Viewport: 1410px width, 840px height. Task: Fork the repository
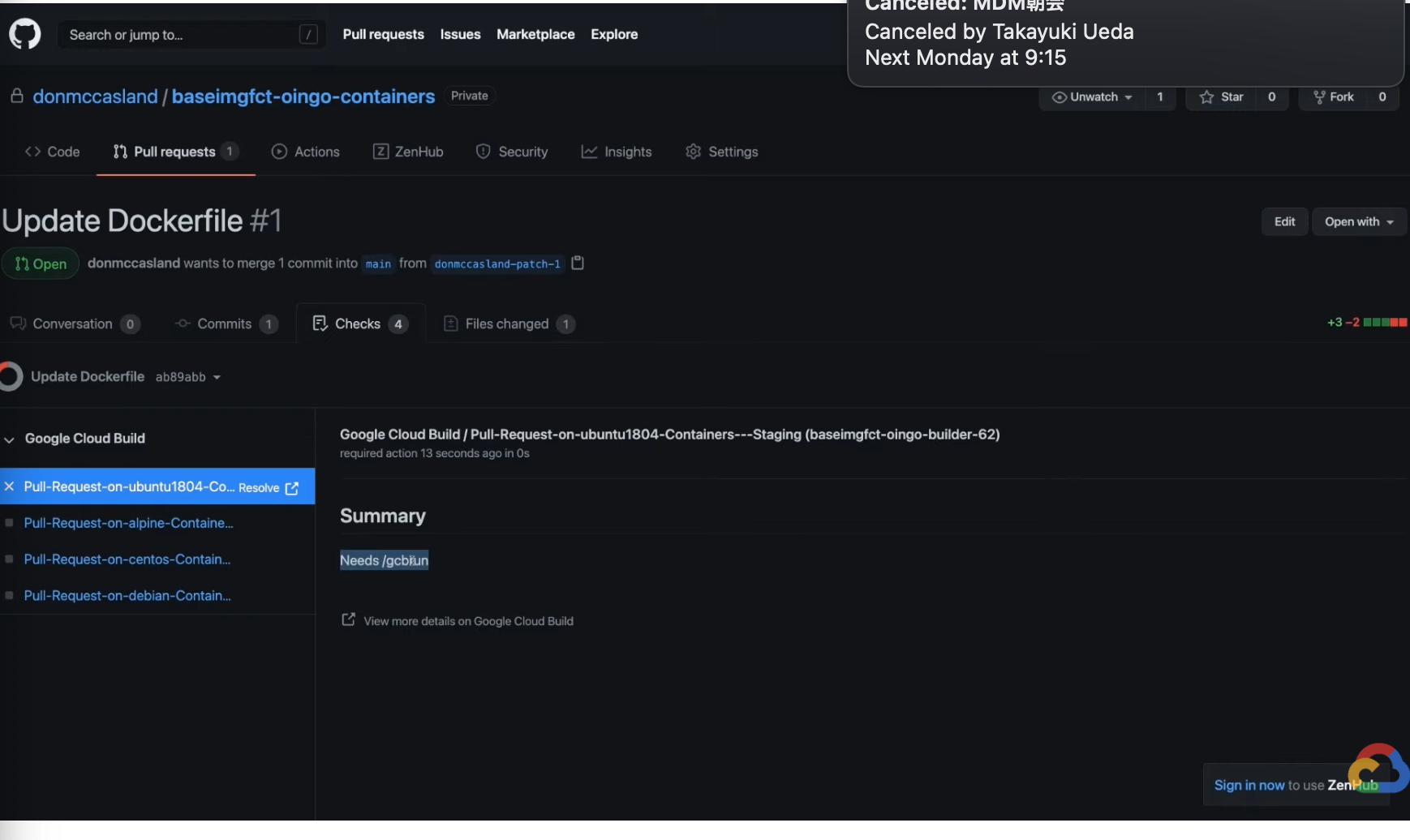[1333, 97]
